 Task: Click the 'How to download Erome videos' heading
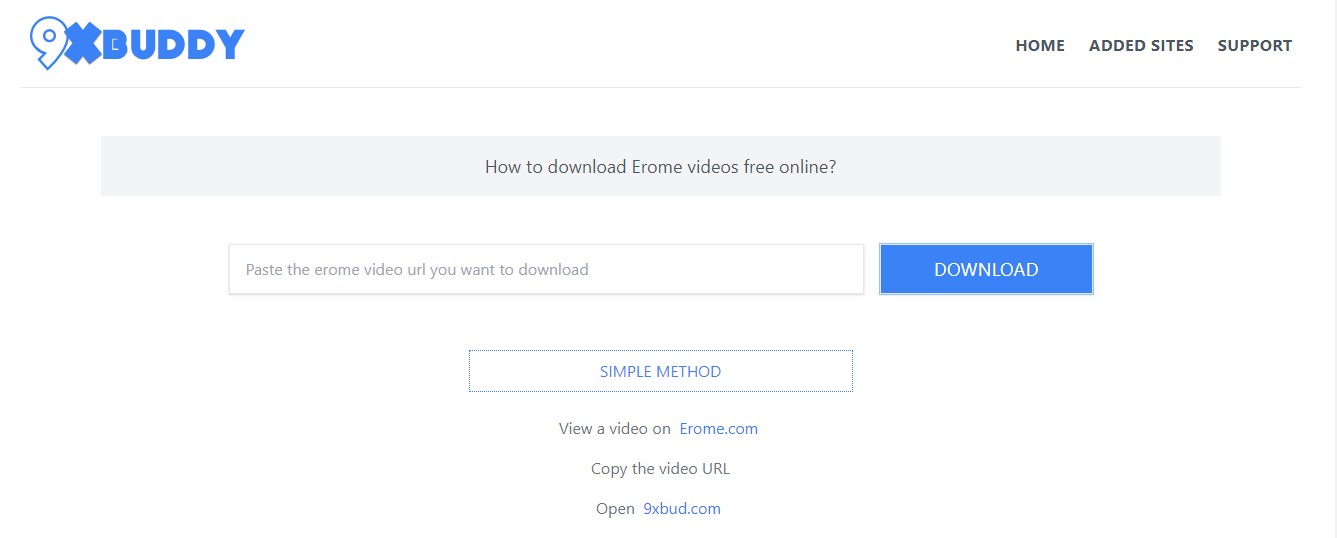click(x=660, y=167)
